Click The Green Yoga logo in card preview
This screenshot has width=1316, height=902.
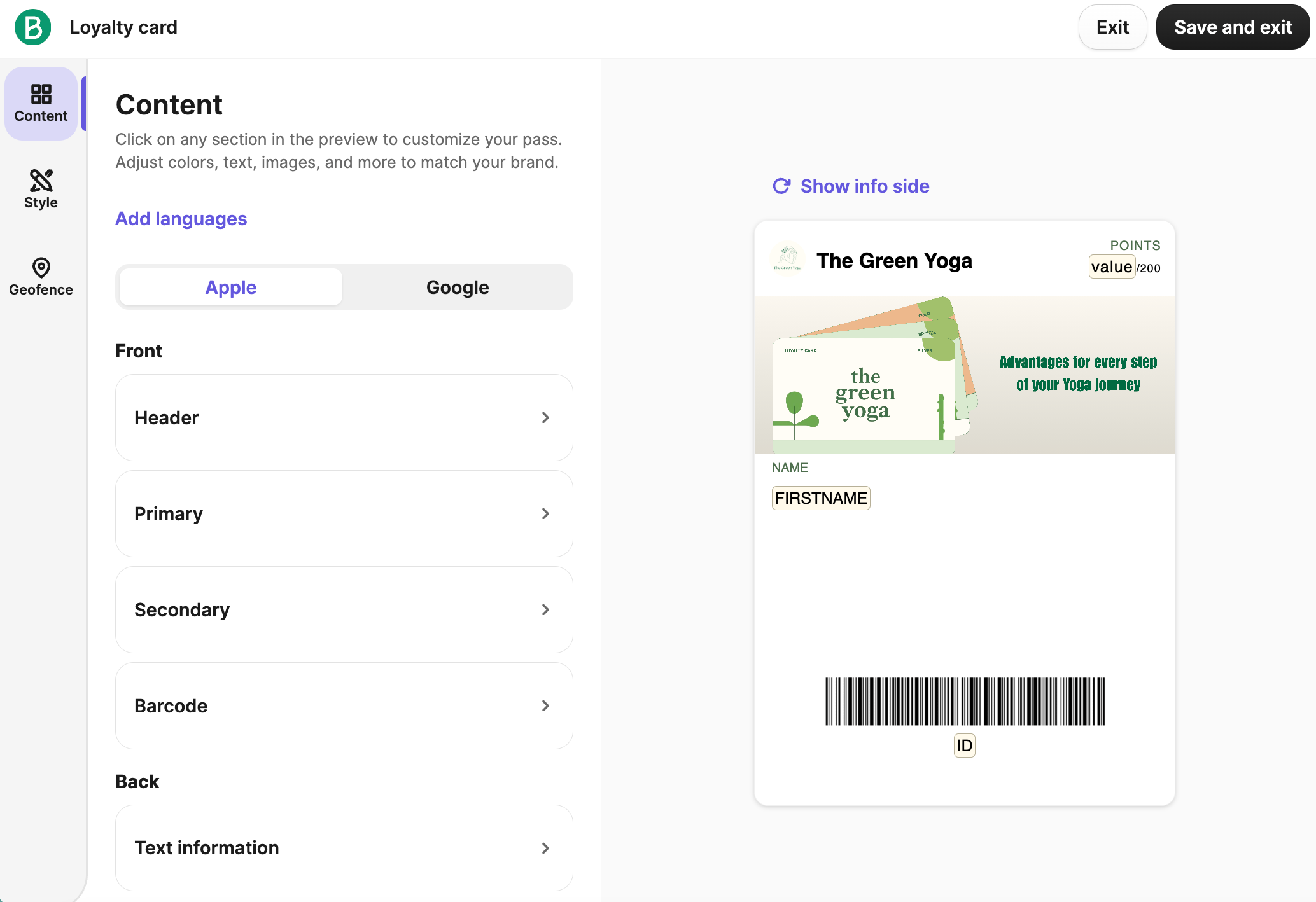pyautogui.click(x=788, y=259)
